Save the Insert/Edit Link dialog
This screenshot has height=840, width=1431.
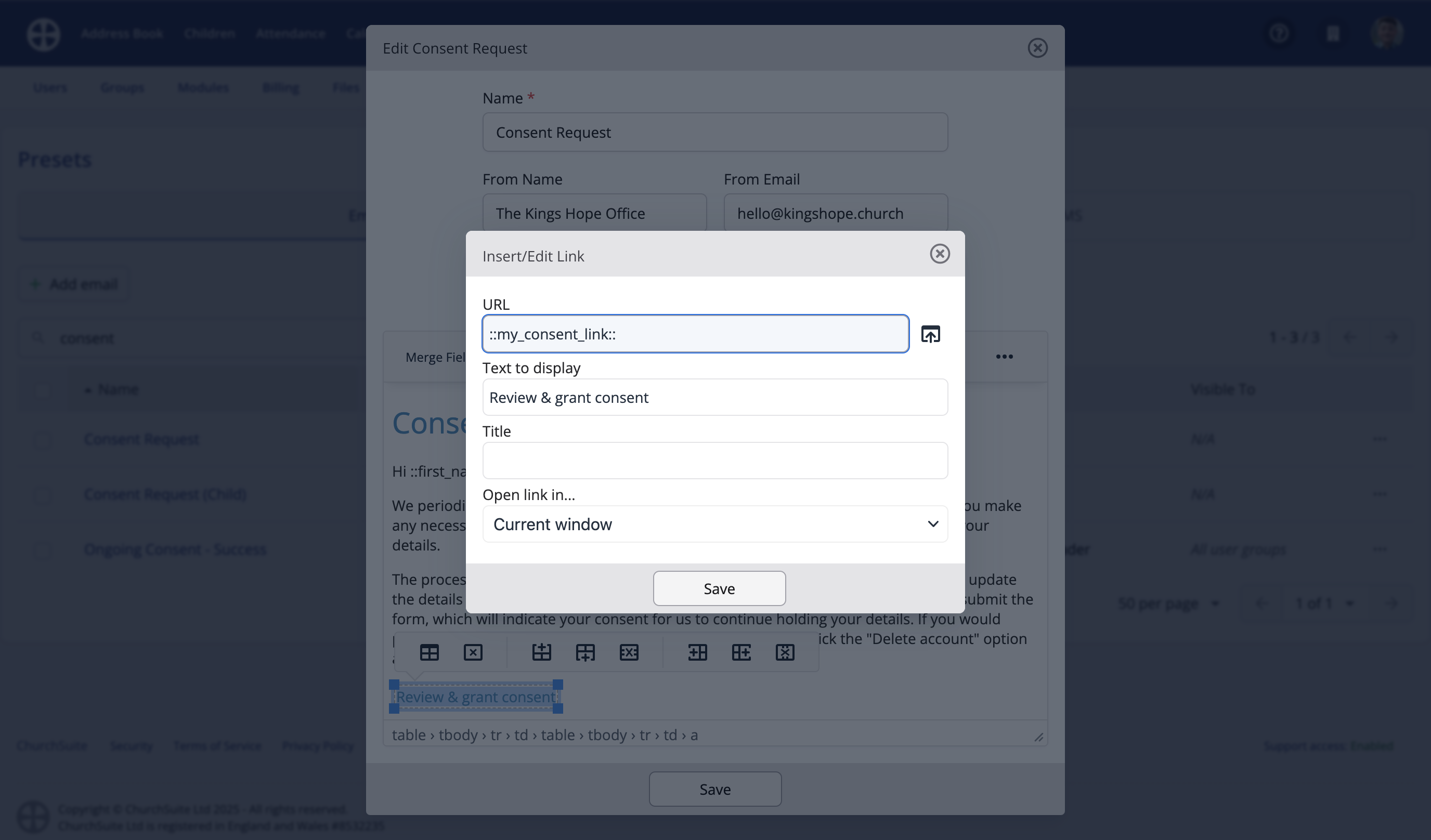click(x=719, y=588)
